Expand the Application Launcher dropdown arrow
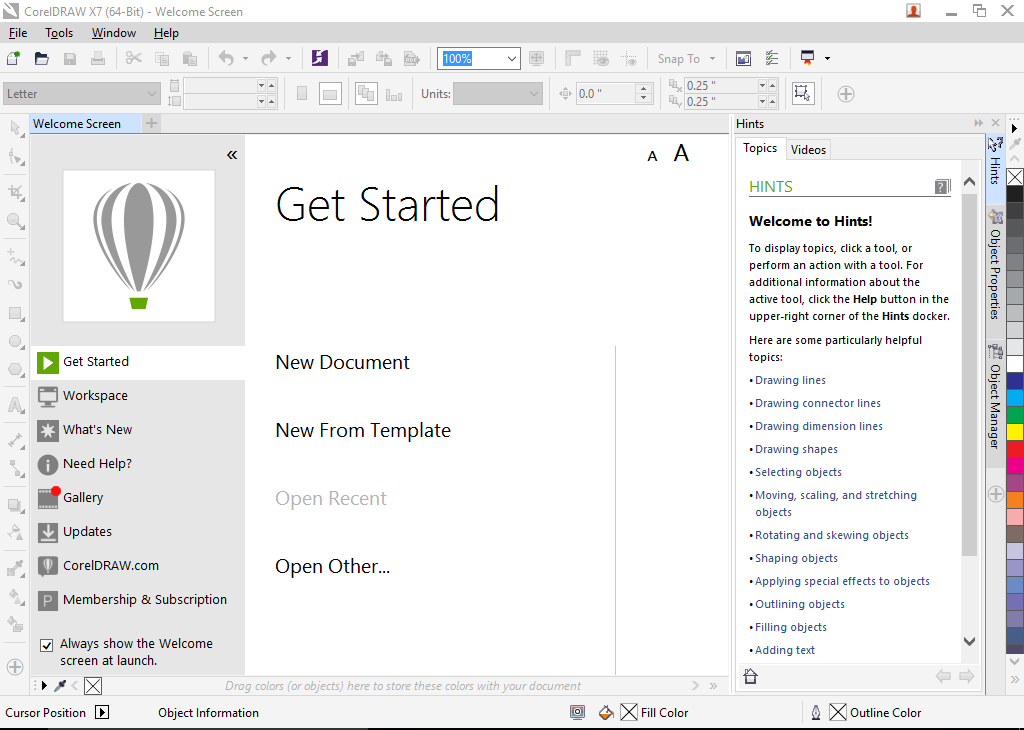The height and width of the screenshot is (730, 1024). 827,59
